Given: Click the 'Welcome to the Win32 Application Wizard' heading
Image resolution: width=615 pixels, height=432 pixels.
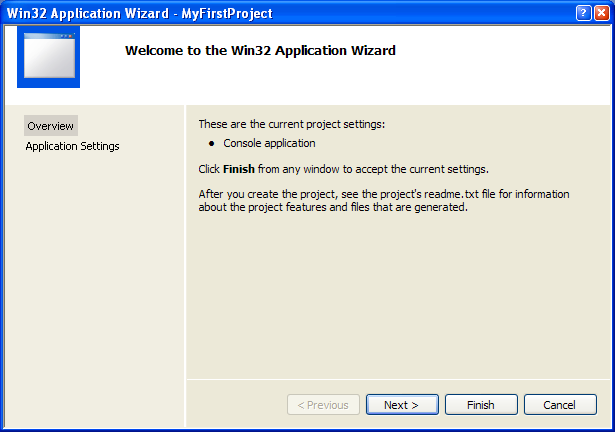Looking at the screenshot, I should [260, 51].
